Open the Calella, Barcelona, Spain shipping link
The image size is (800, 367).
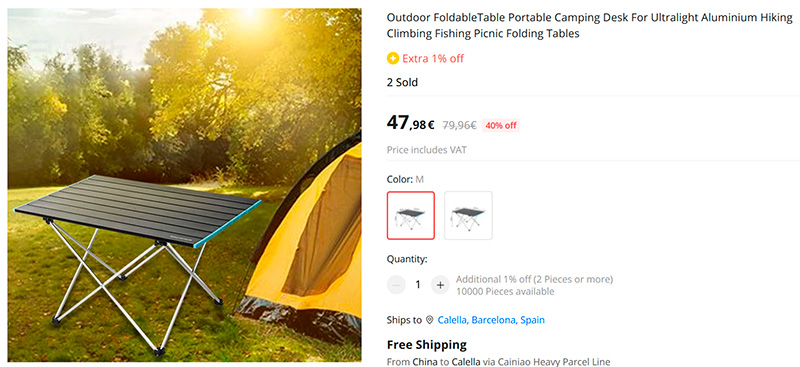pyautogui.click(x=491, y=320)
